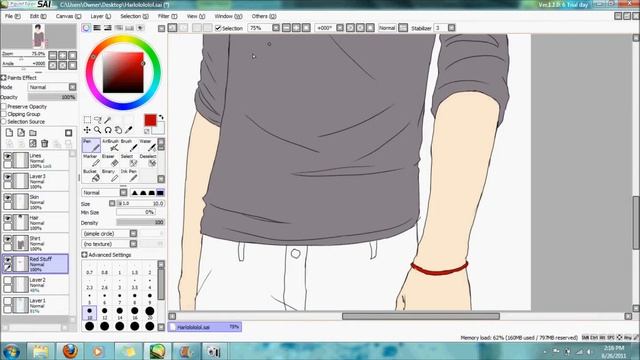Activate the rectangular selection tool

click(87, 120)
